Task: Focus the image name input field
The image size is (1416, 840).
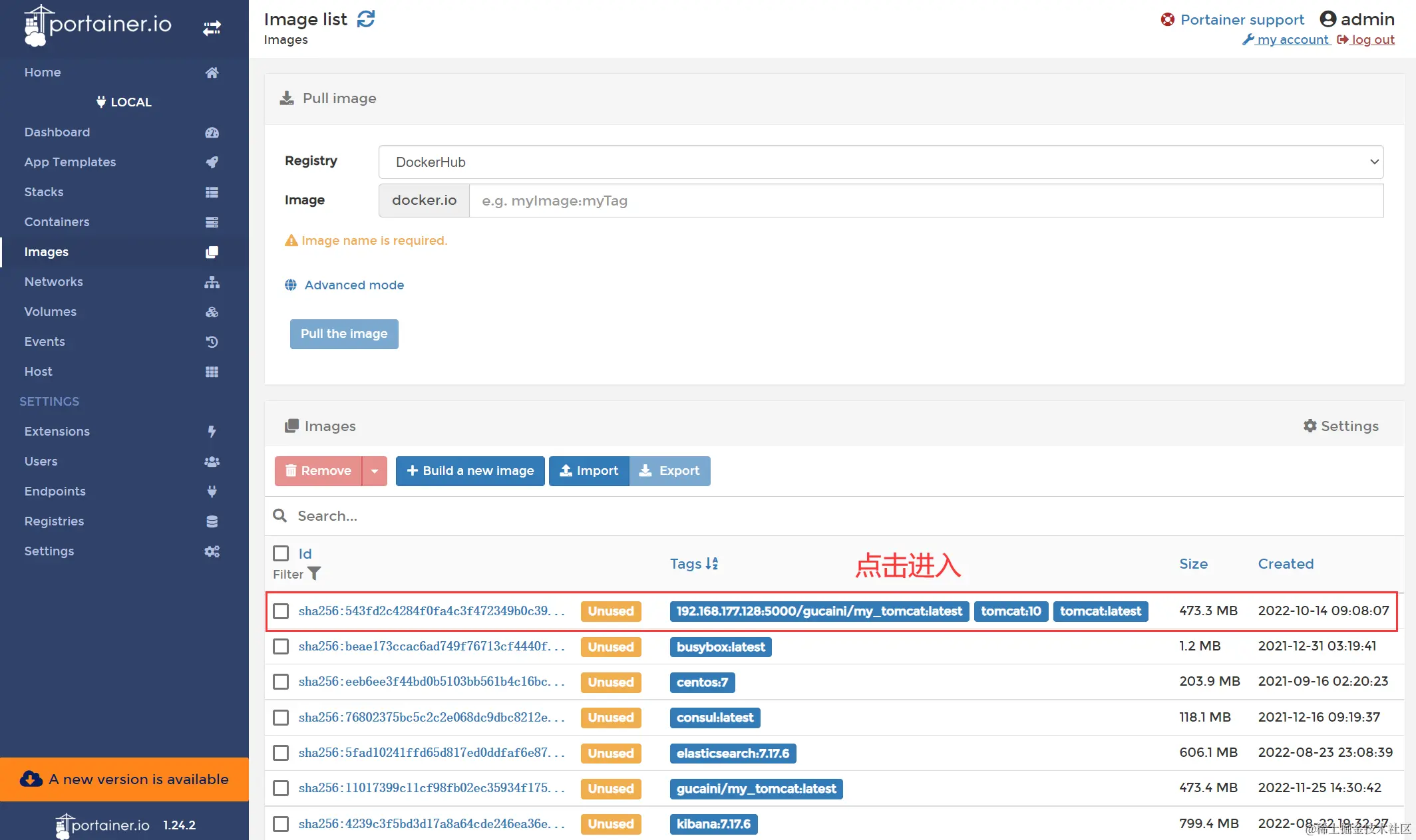Action: pos(925,200)
